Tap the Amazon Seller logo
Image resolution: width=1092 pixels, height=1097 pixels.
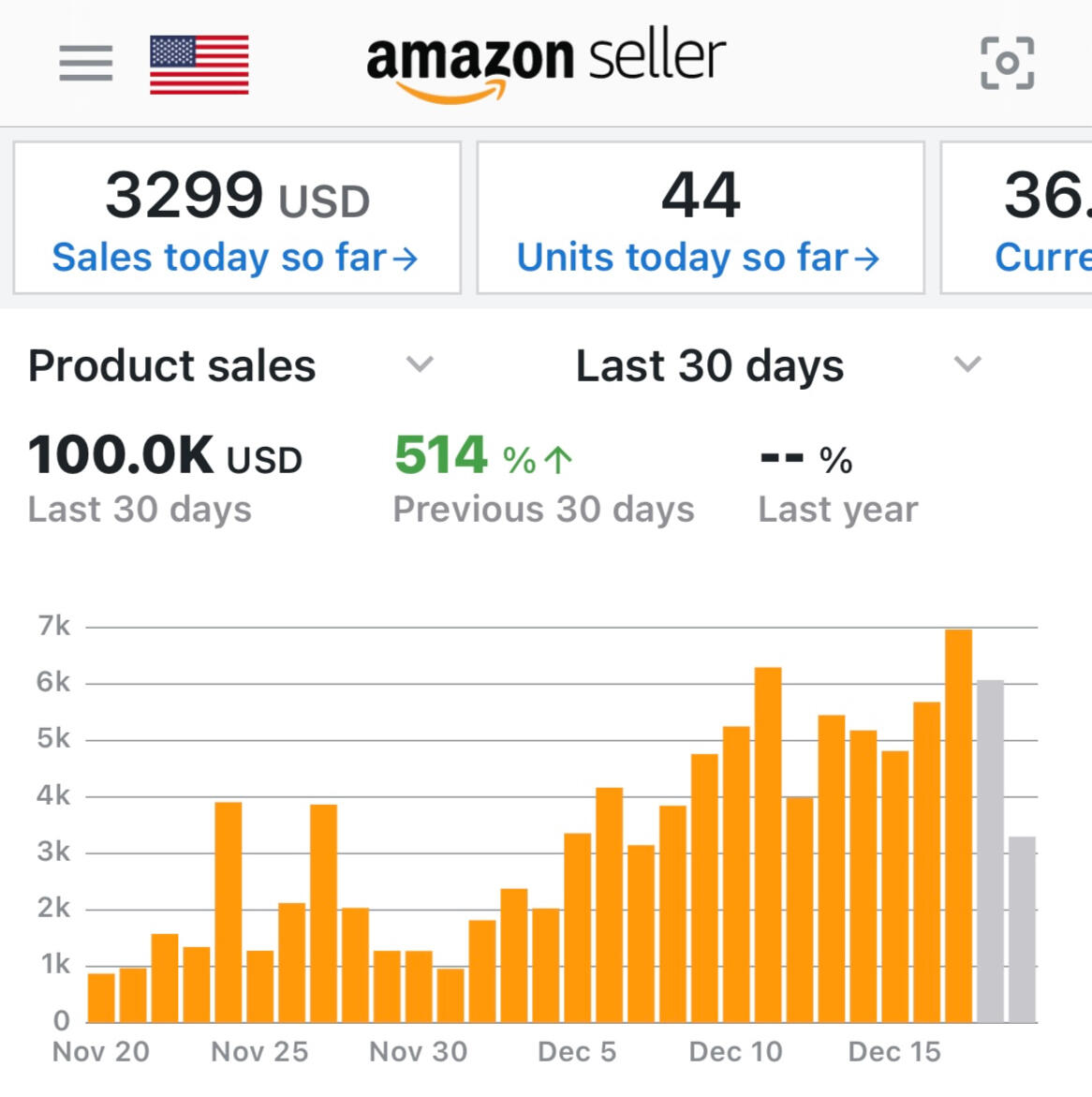click(x=545, y=62)
